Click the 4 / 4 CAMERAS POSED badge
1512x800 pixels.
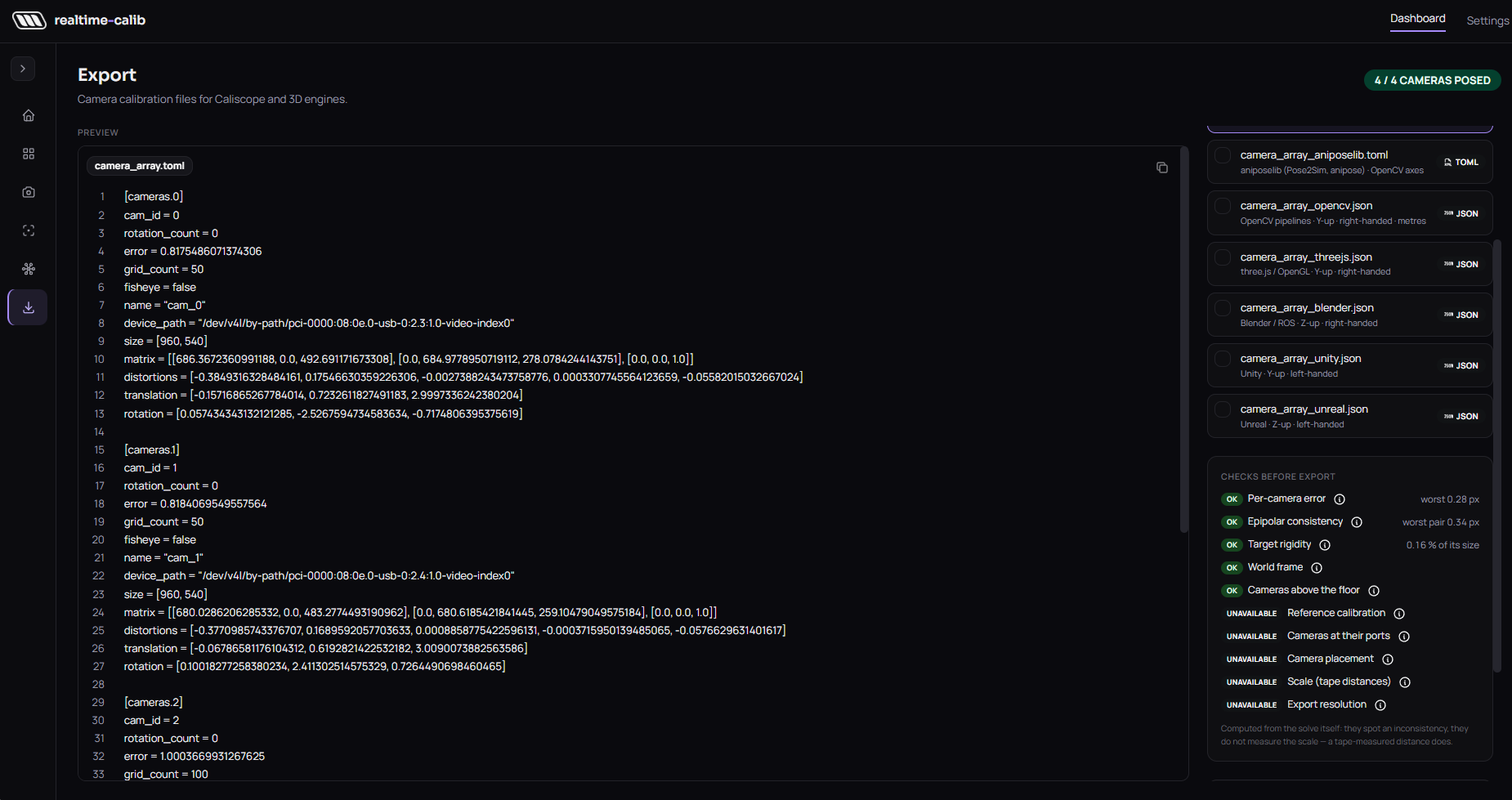pyautogui.click(x=1433, y=80)
